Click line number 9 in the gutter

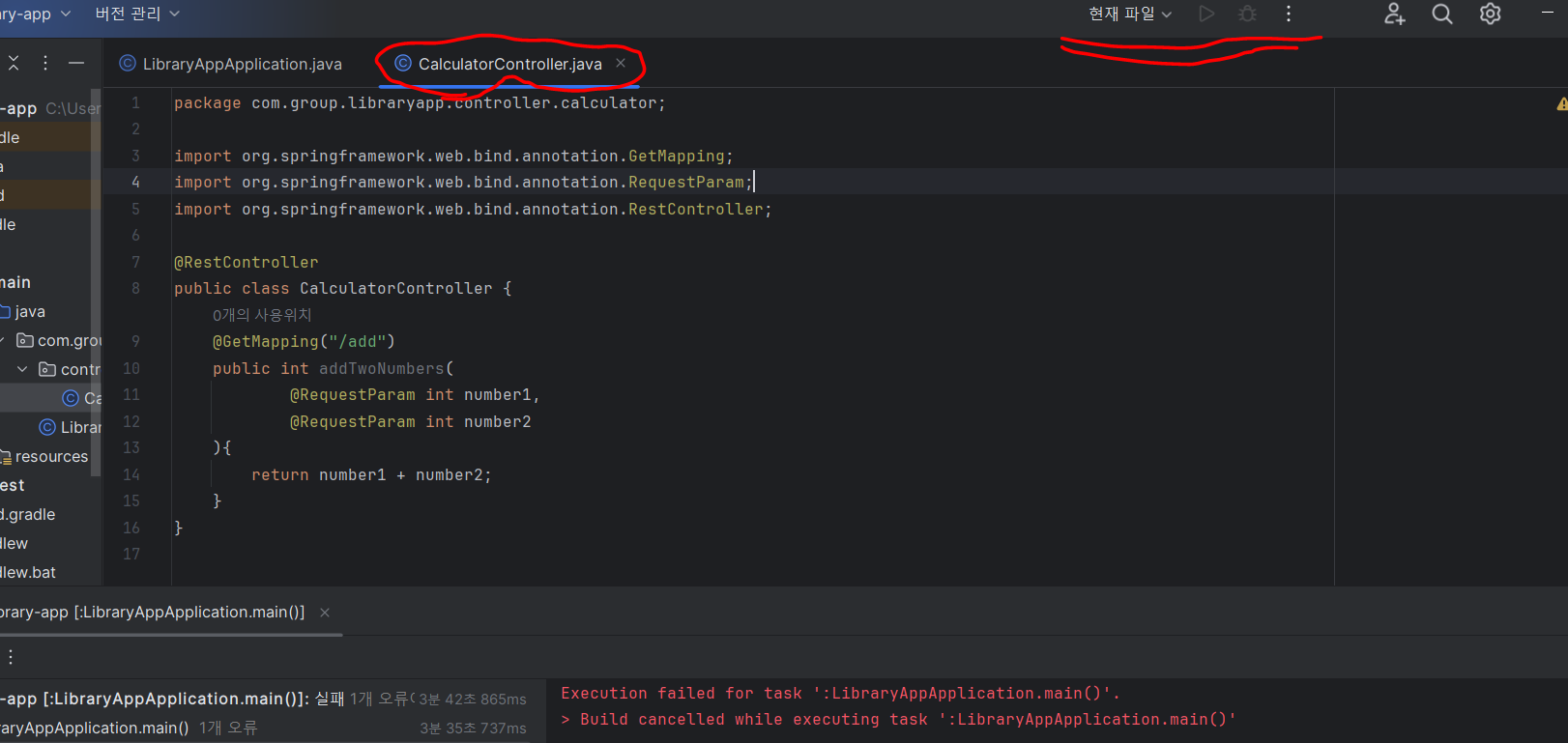coord(135,341)
